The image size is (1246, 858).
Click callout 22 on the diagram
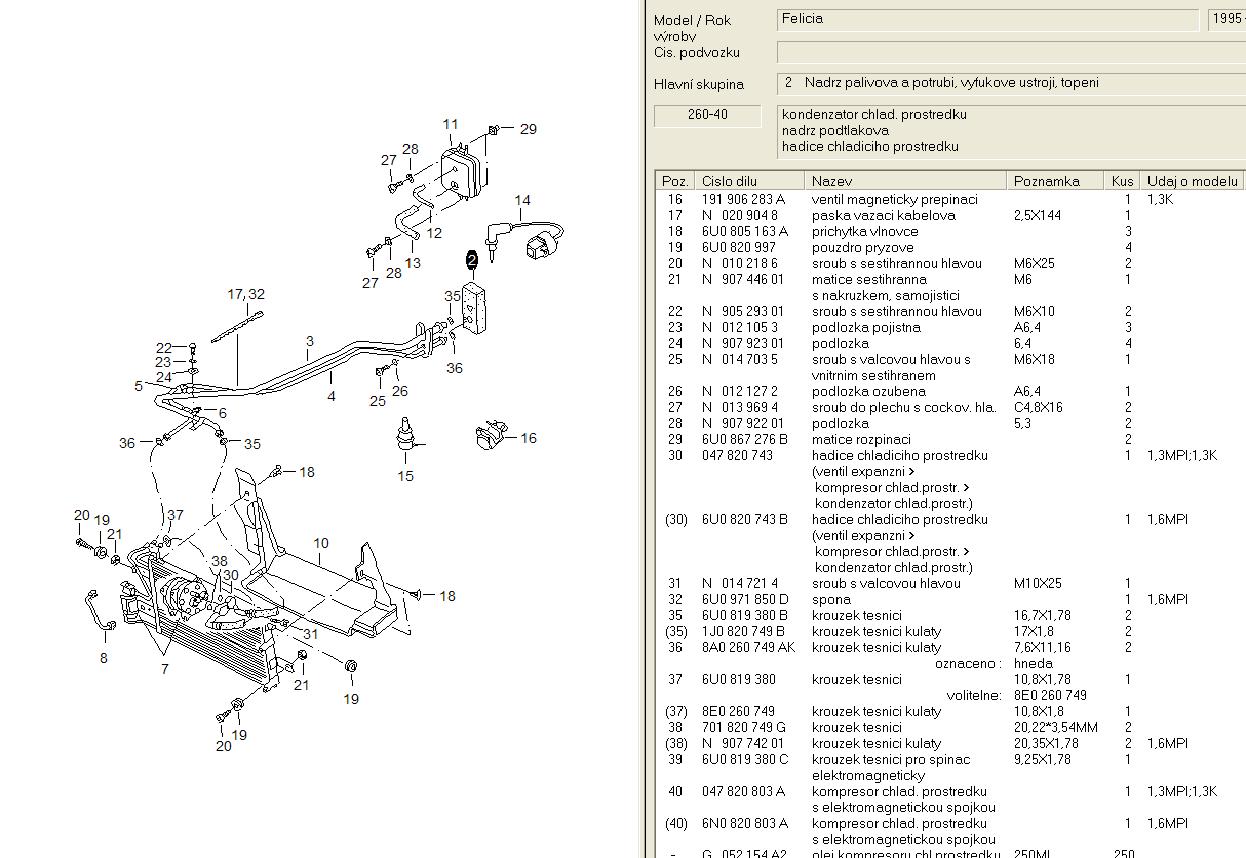point(163,347)
